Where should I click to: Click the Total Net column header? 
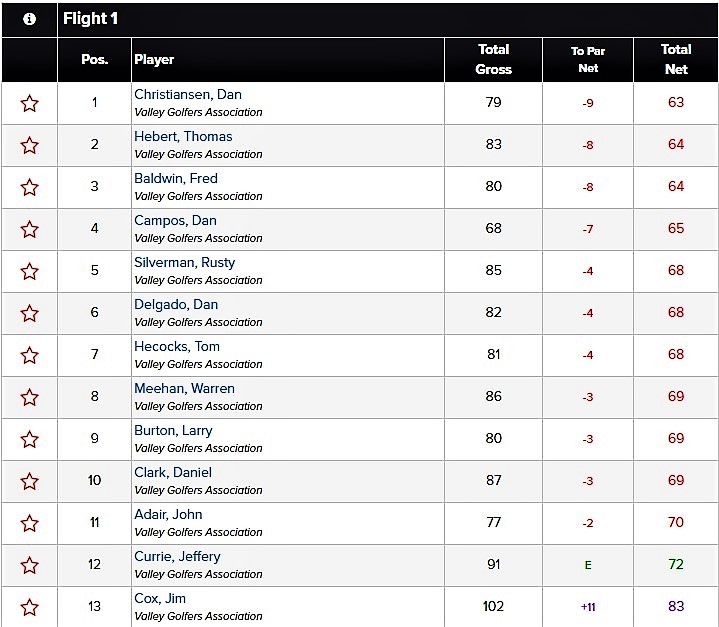pos(676,60)
